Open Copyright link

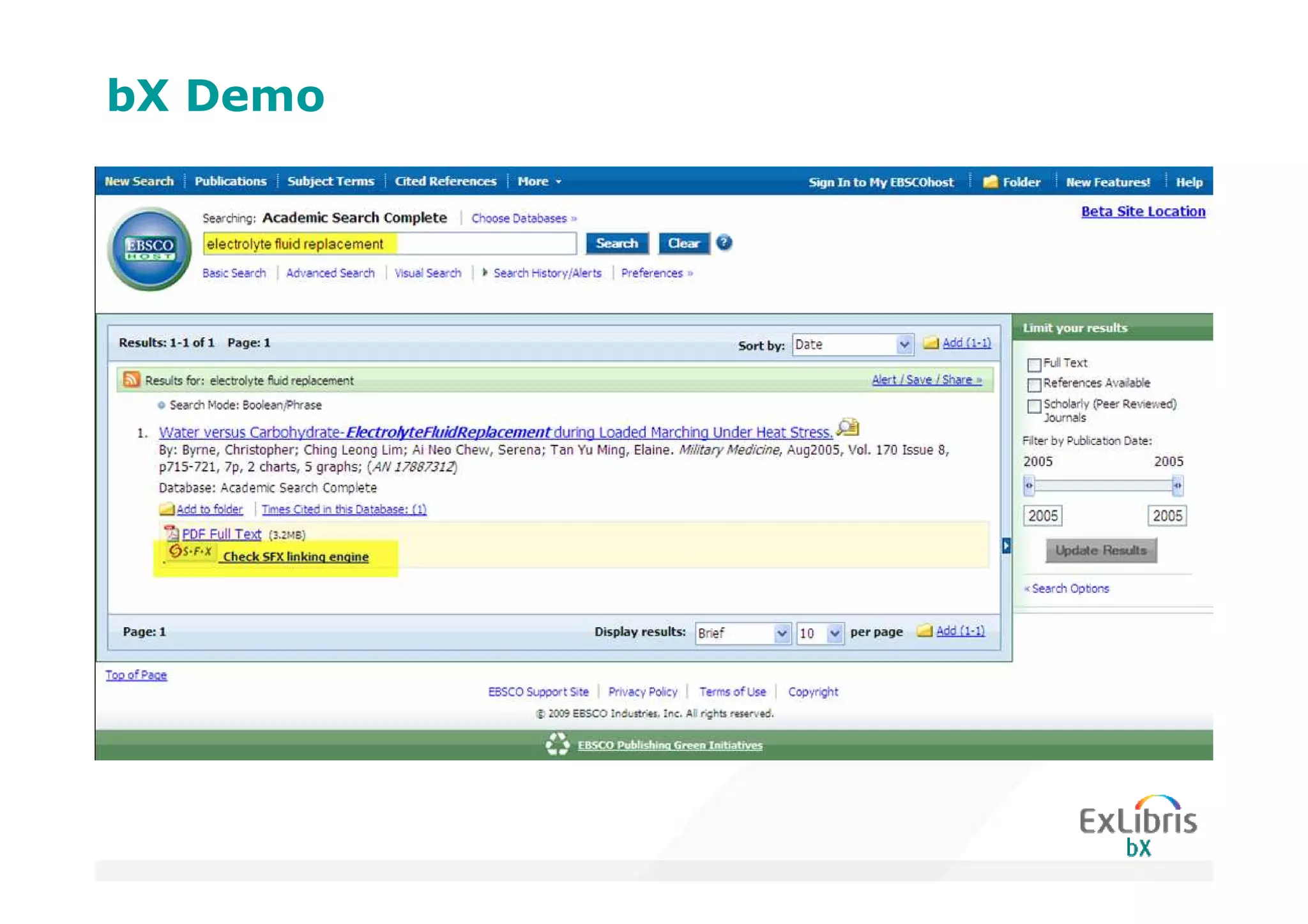pyautogui.click(x=813, y=692)
